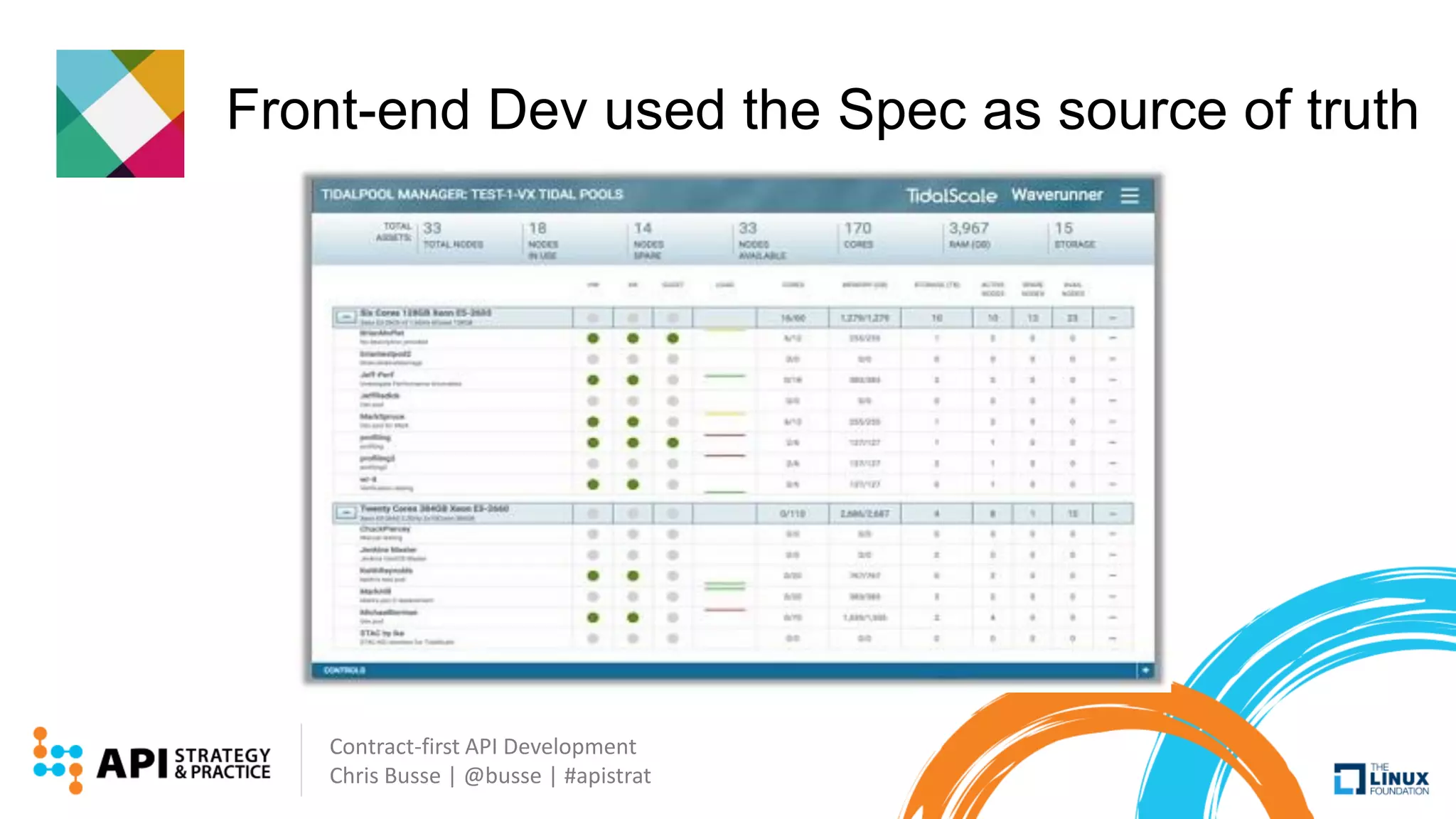Click the dash icon ending the ChuckPiercey row
The image size is (1456, 819).
1113,534
